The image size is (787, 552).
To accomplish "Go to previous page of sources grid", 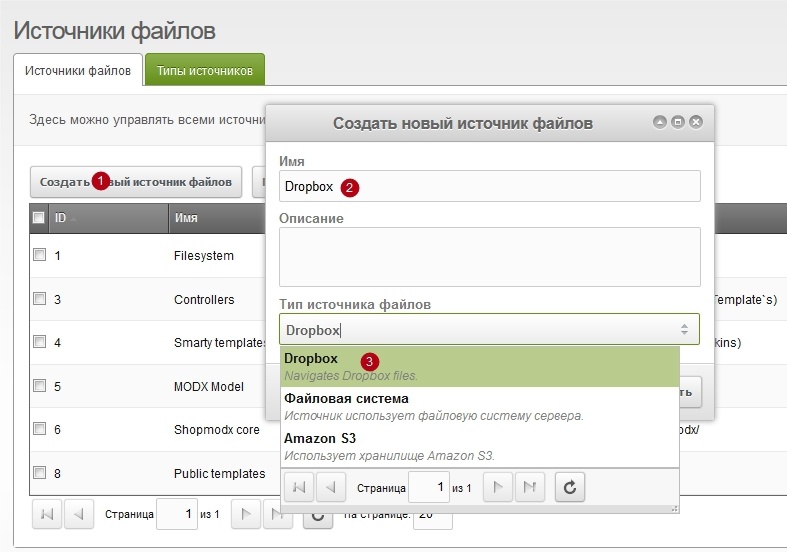I will 79,514.
